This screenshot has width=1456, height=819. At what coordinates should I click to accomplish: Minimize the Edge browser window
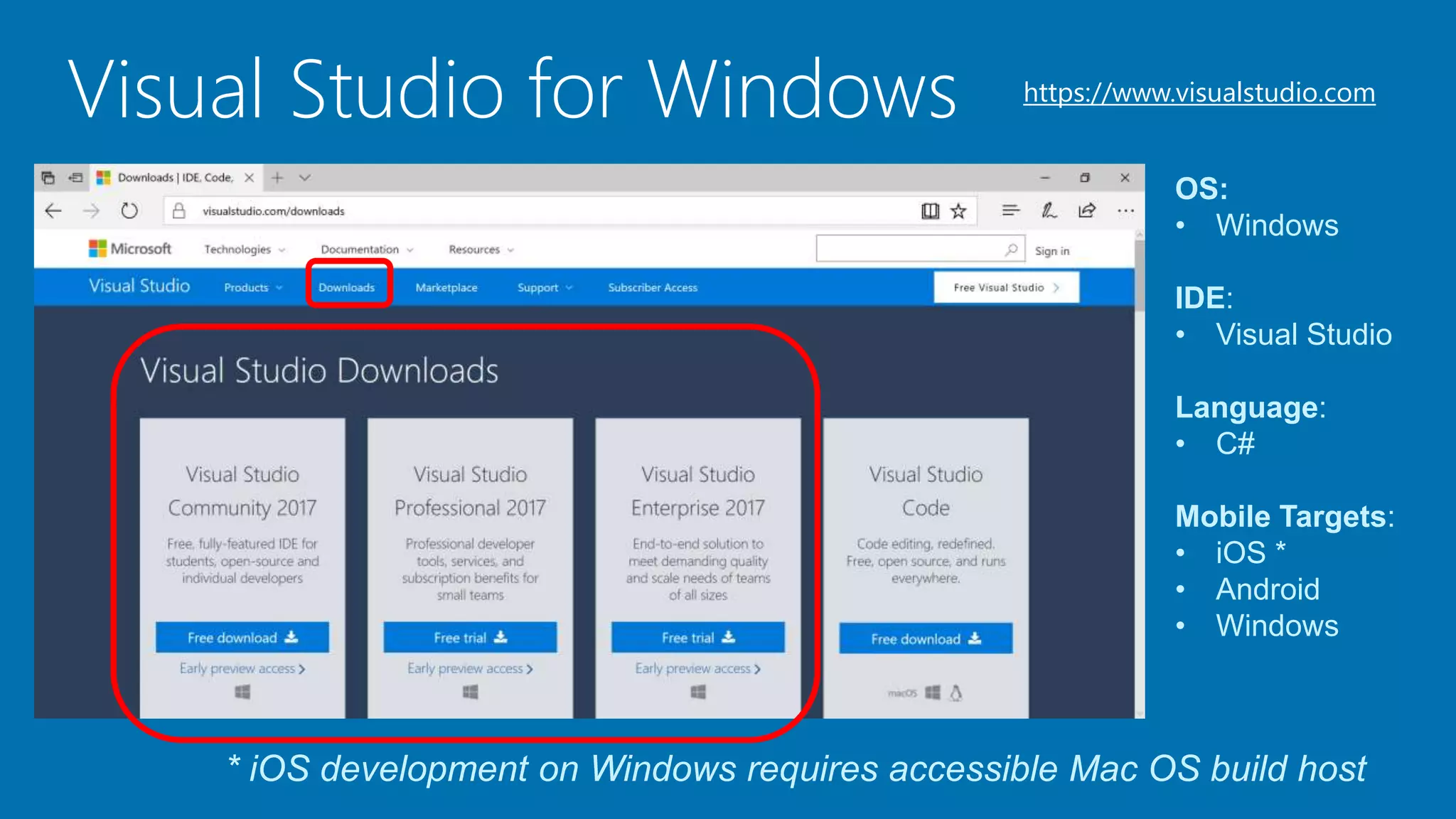[x=1045, y=178]
